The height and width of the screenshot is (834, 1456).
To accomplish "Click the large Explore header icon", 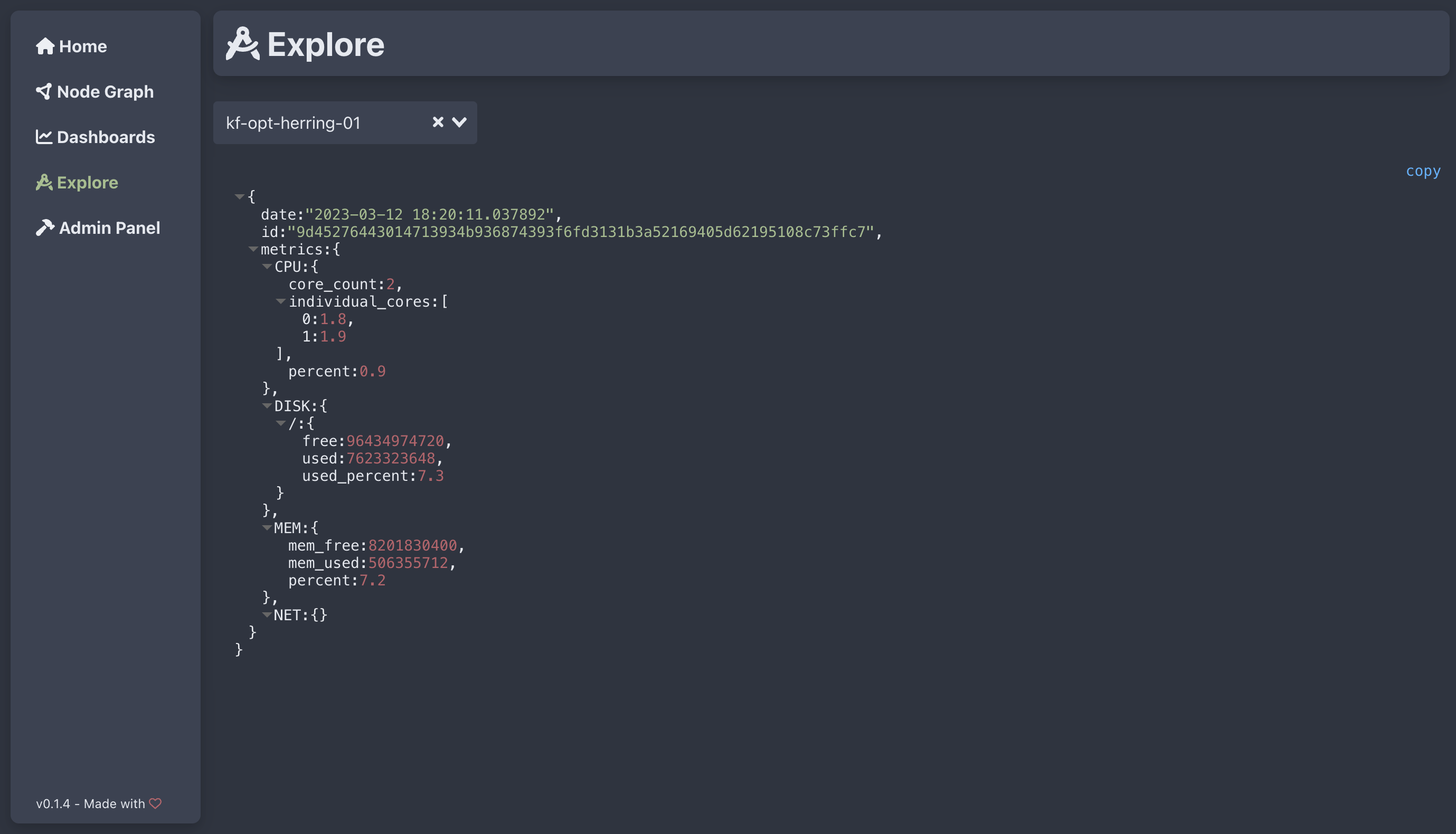I will point(242,43).
